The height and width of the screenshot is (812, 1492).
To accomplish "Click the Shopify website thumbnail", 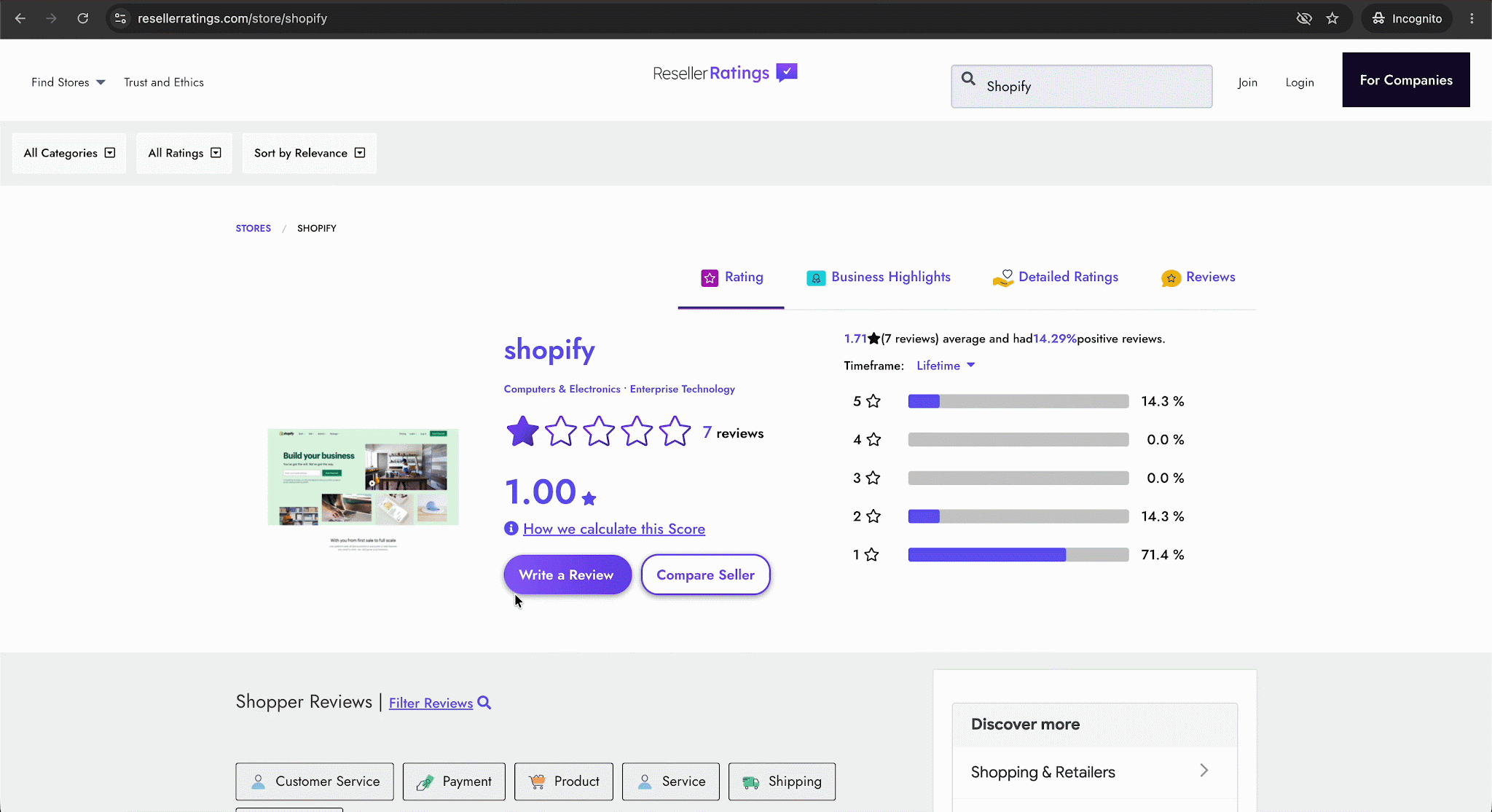I will pos(363,489).
